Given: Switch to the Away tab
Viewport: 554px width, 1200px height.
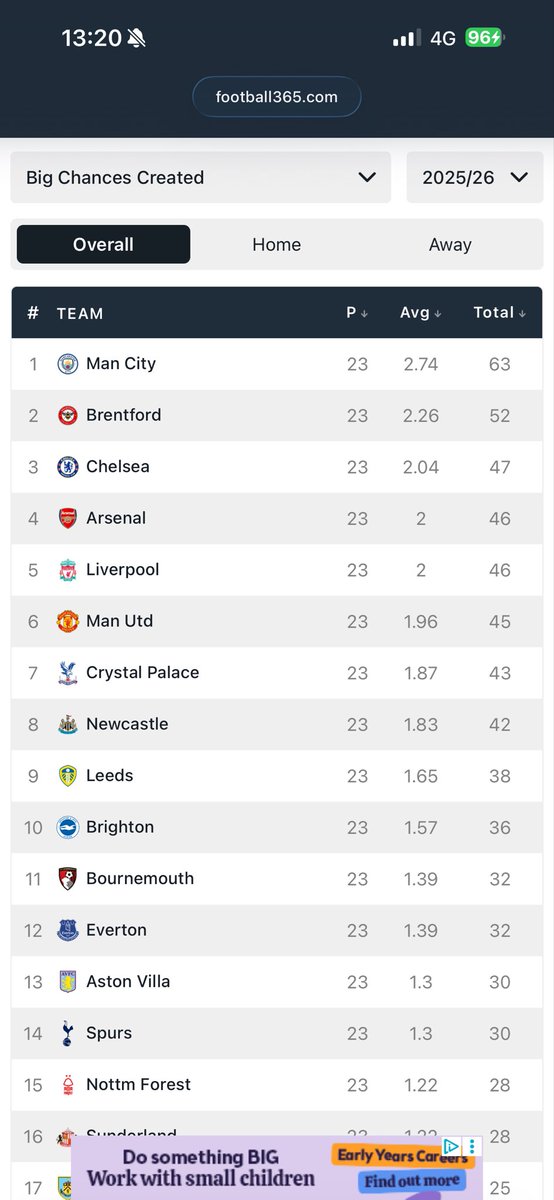Looking at the screenshot, I should 450,244.
